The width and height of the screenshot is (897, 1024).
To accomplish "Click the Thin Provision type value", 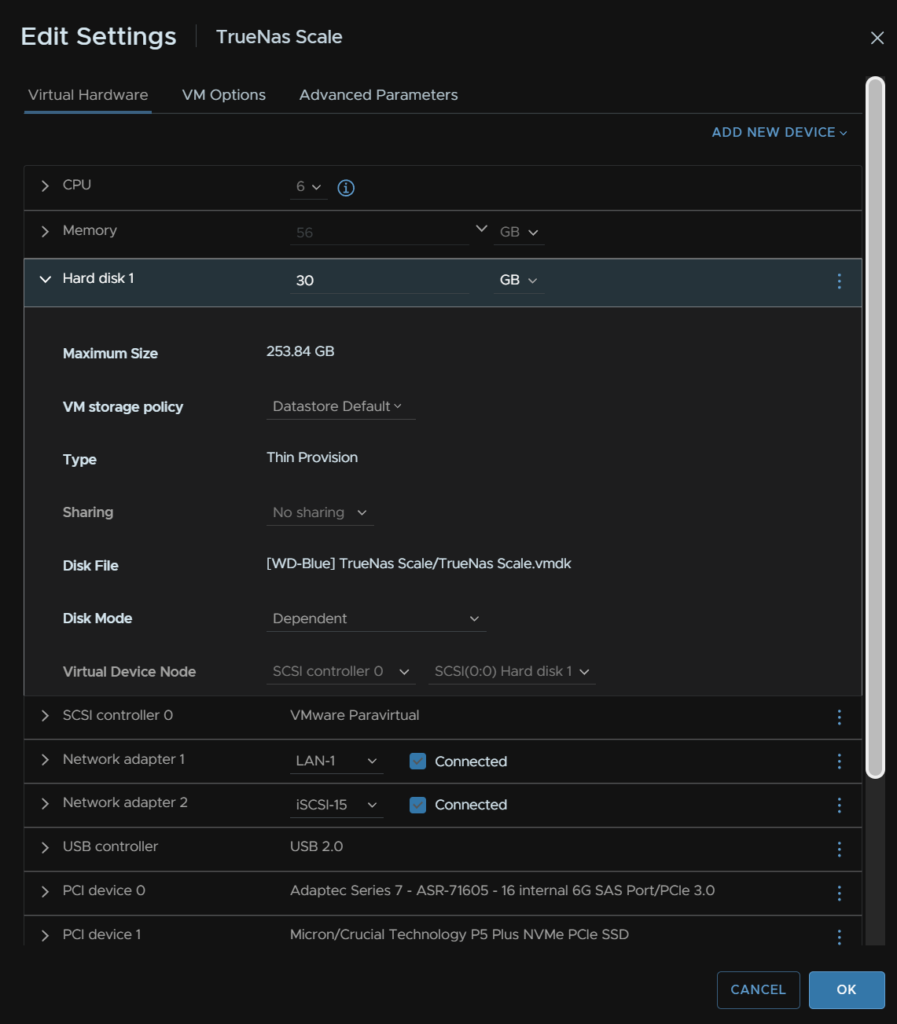I will (x=312, y=457).
